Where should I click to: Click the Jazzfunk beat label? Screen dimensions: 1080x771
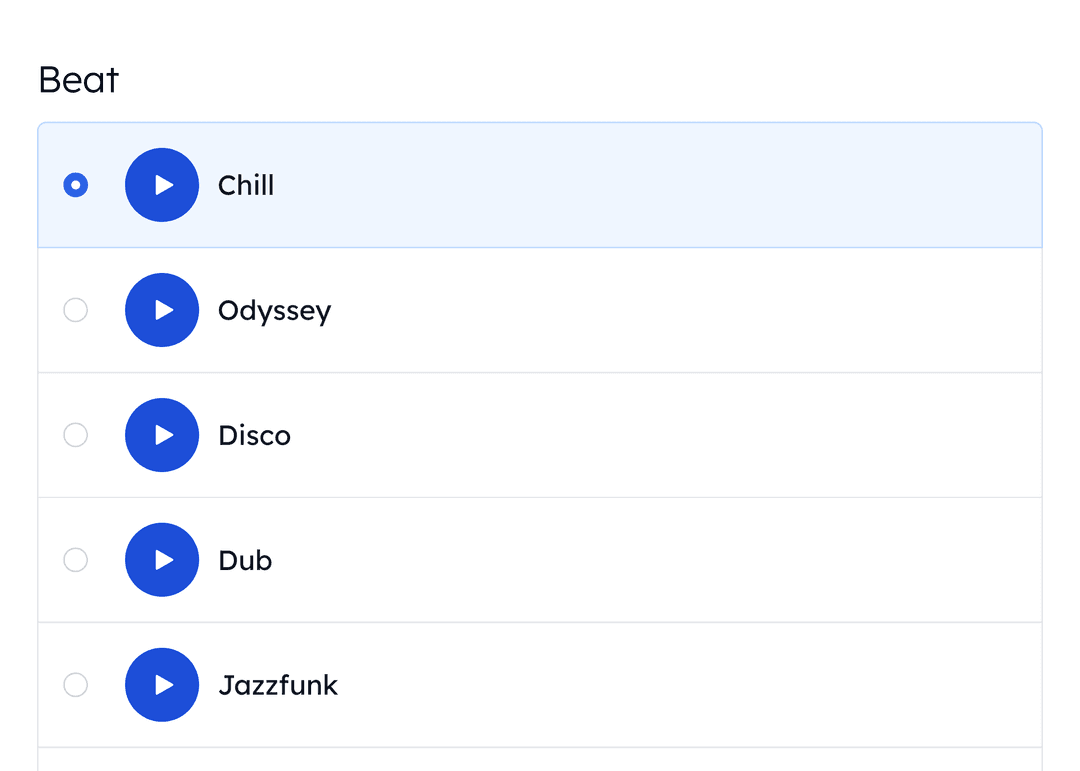coord(278,685)
